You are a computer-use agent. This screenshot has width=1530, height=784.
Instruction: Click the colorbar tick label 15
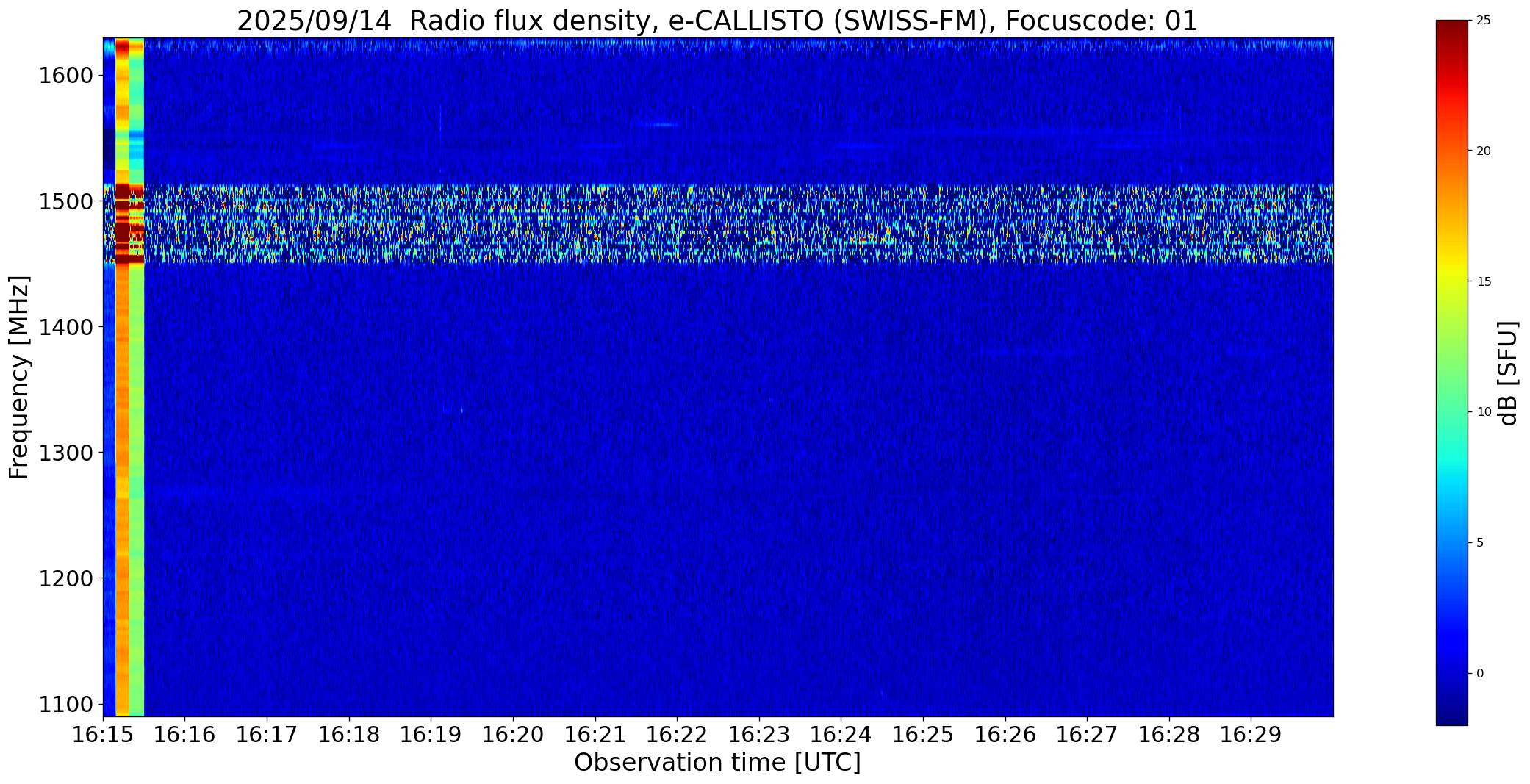pos(1484,281)
